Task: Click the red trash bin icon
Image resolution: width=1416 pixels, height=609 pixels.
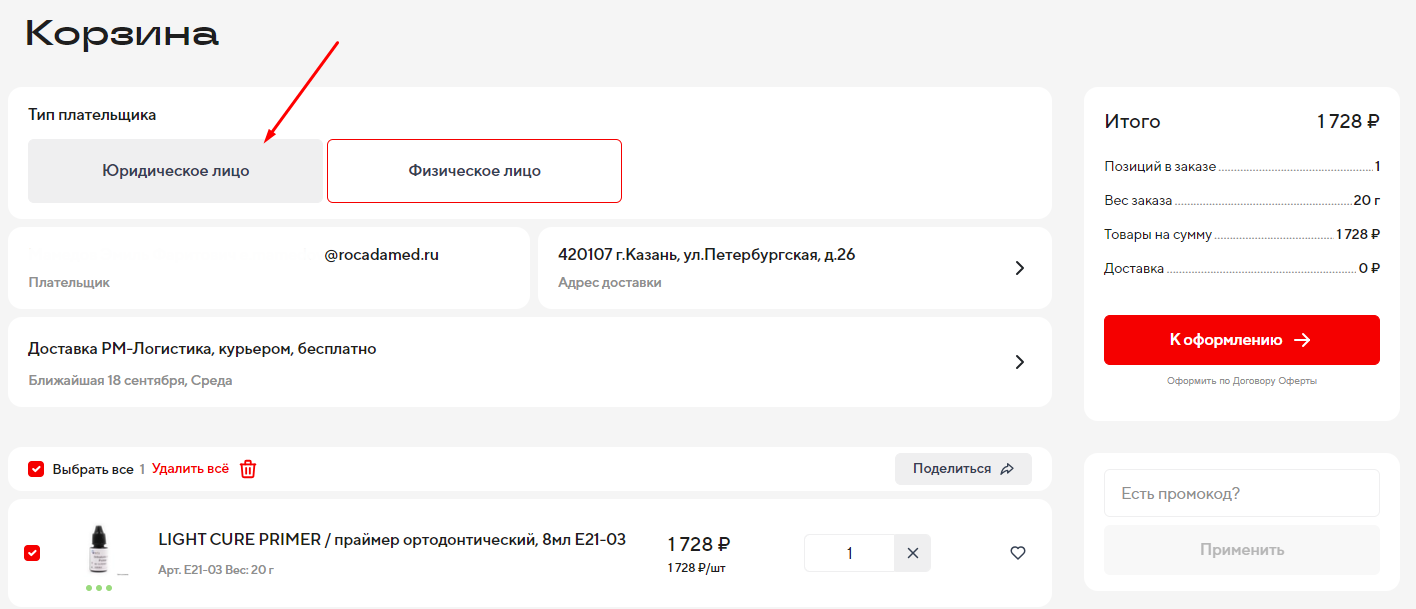Action: click(x=248, y=469)
